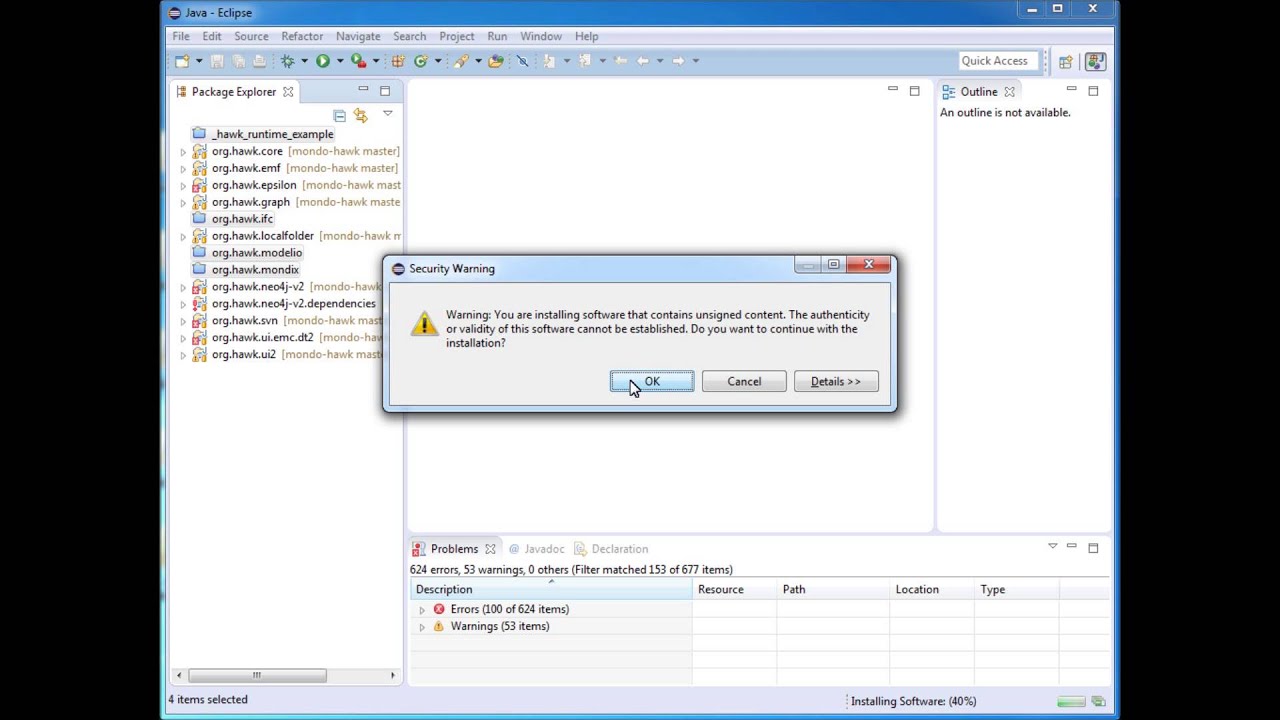
Task: Open the File menu
Action: click(x=181, y=36)
